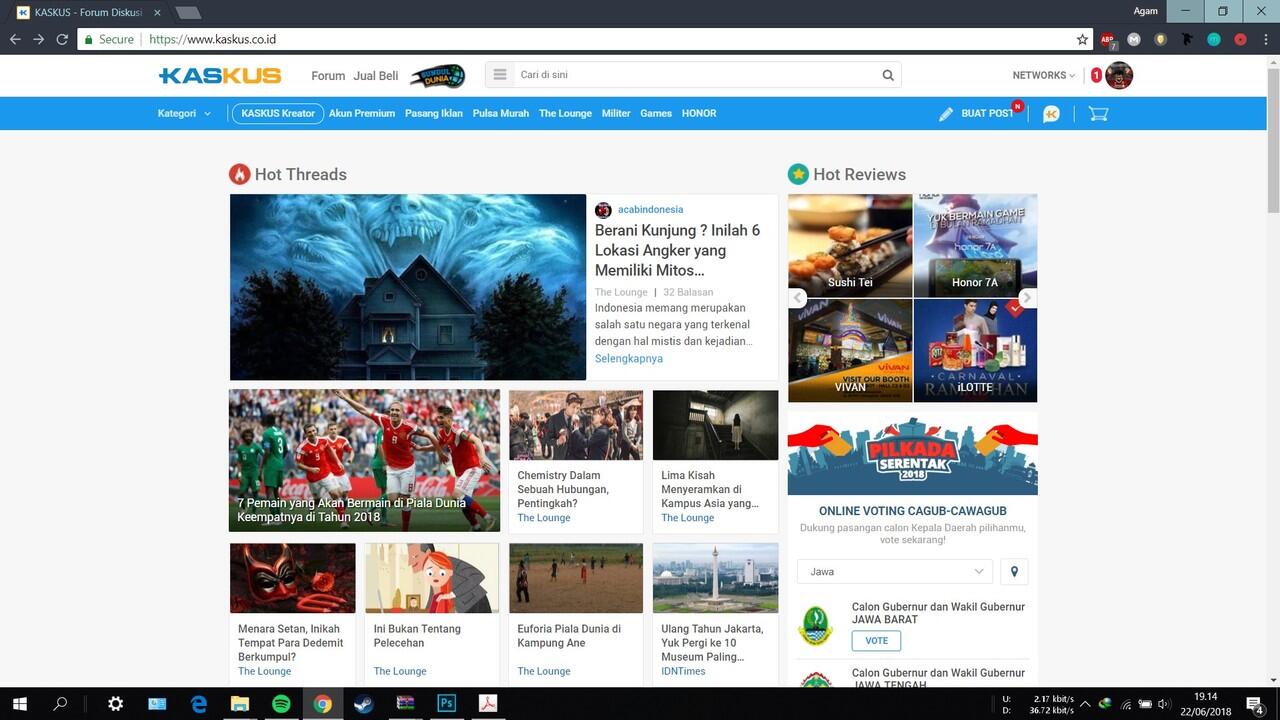This screenshot has width=1280, height=720.
Task: Open Akun Premium in the nav bar
Action: [x=362, y=114]
